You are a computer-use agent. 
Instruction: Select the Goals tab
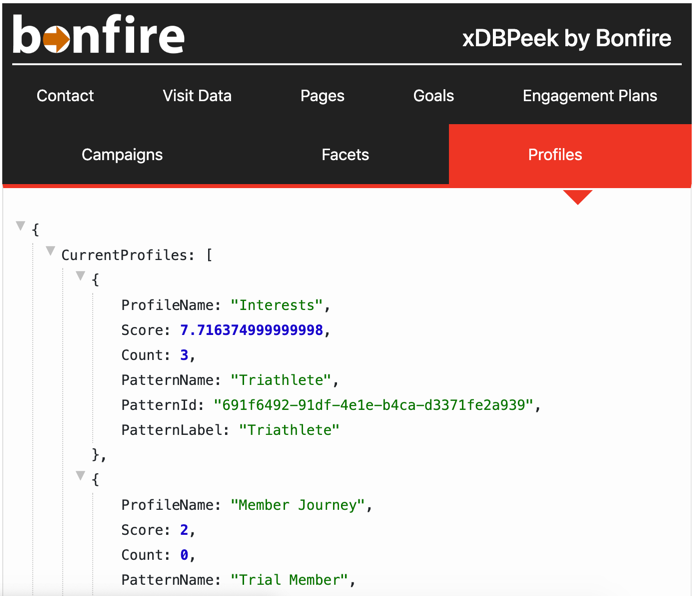[433, 95]
